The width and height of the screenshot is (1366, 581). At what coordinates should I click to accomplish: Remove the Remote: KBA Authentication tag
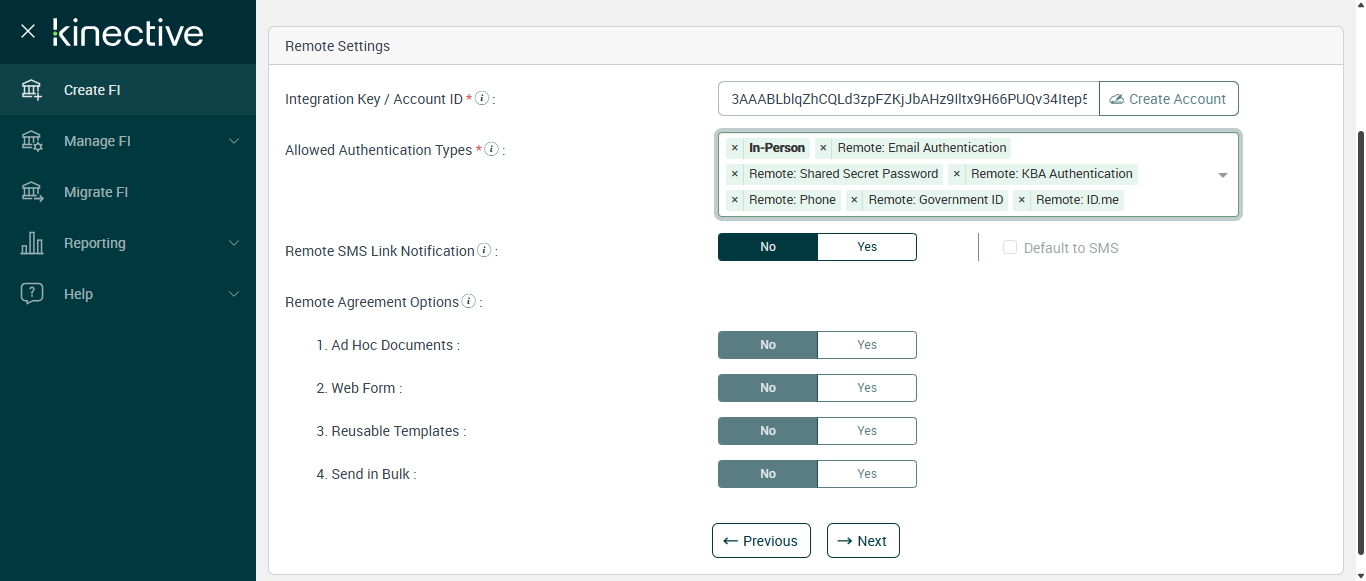pyautogui.click(x=957, y=174)
